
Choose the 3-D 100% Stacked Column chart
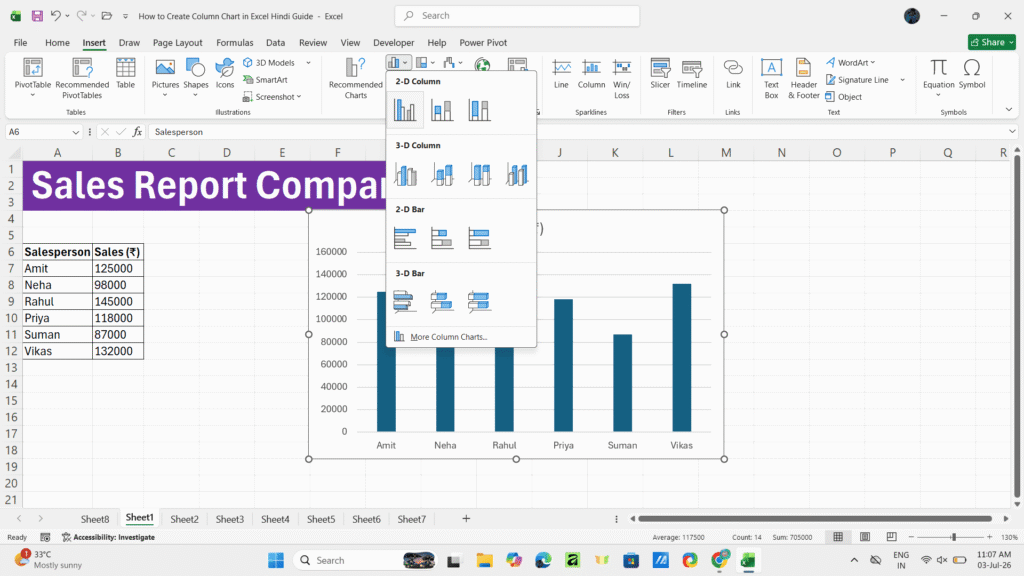tap(479, 174)
